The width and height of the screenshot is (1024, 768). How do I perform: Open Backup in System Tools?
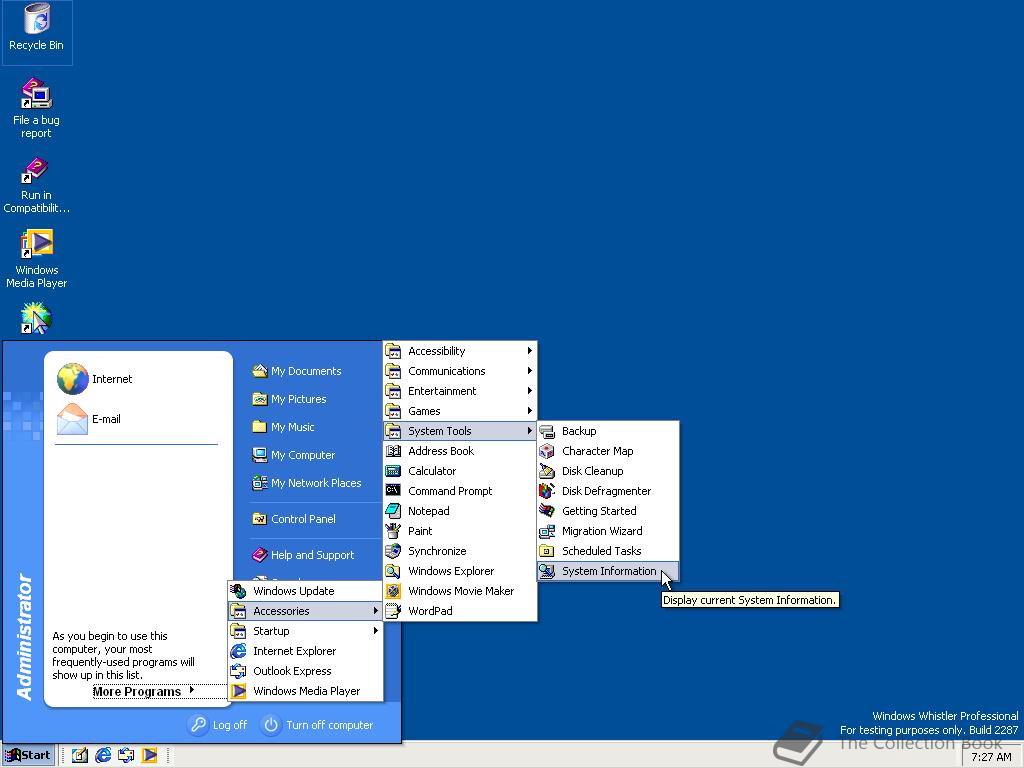pyautogui.click(x=608, y=431)
